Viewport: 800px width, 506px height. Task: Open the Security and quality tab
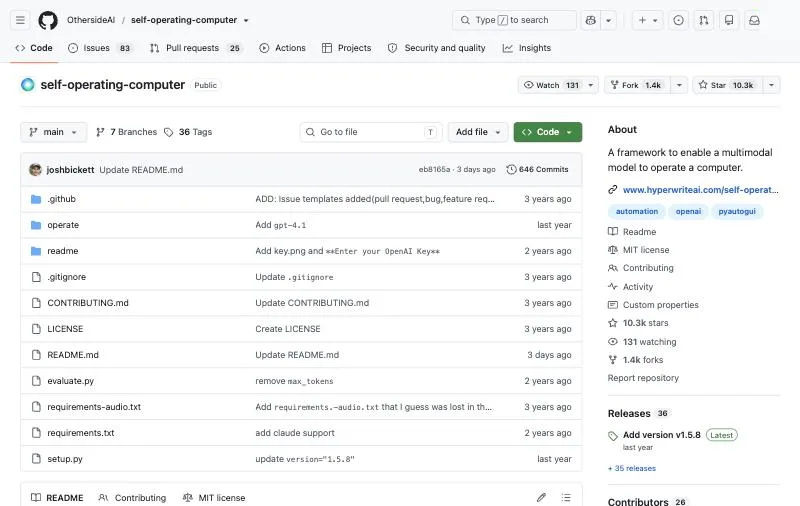[x=437, y=48]
